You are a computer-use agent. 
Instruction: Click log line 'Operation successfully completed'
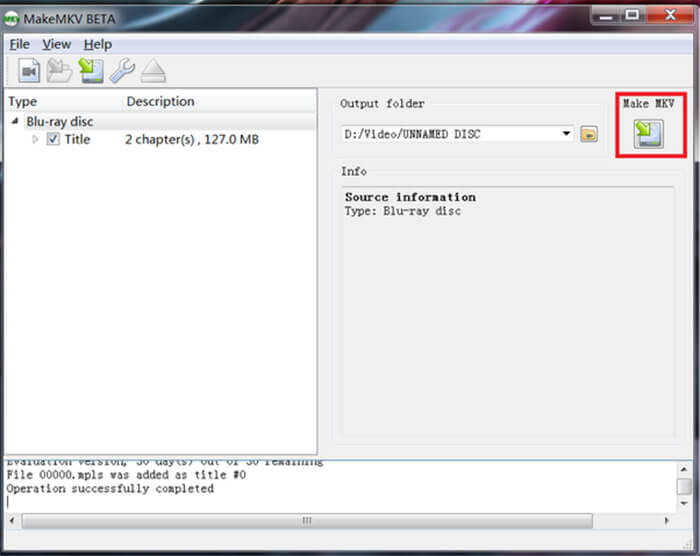(x=110, y=489)
